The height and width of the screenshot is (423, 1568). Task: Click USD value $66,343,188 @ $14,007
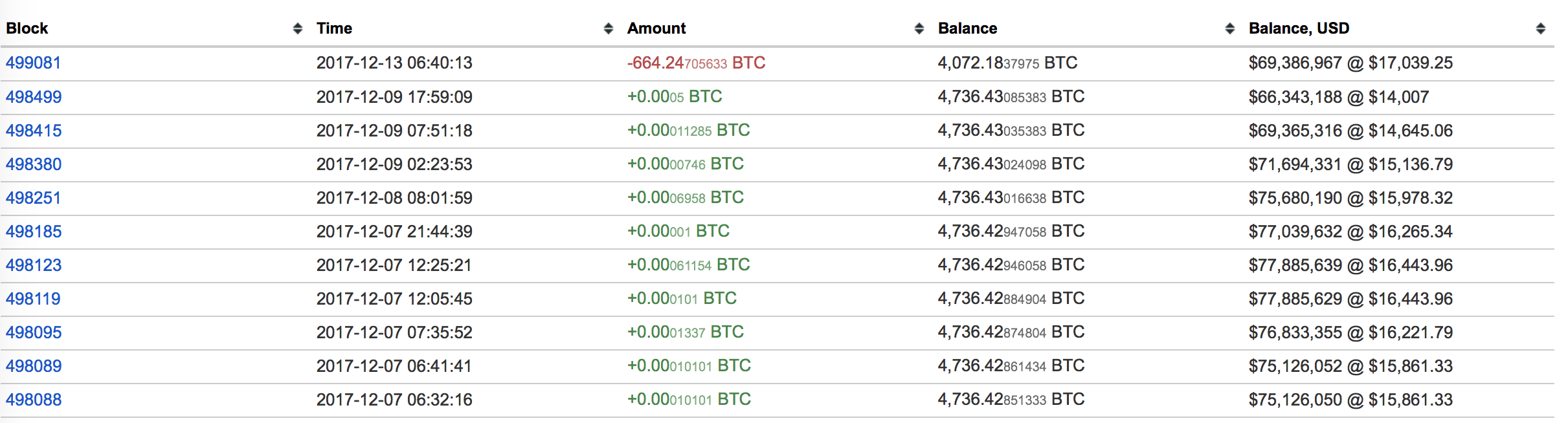click(x=1339, y=97)
